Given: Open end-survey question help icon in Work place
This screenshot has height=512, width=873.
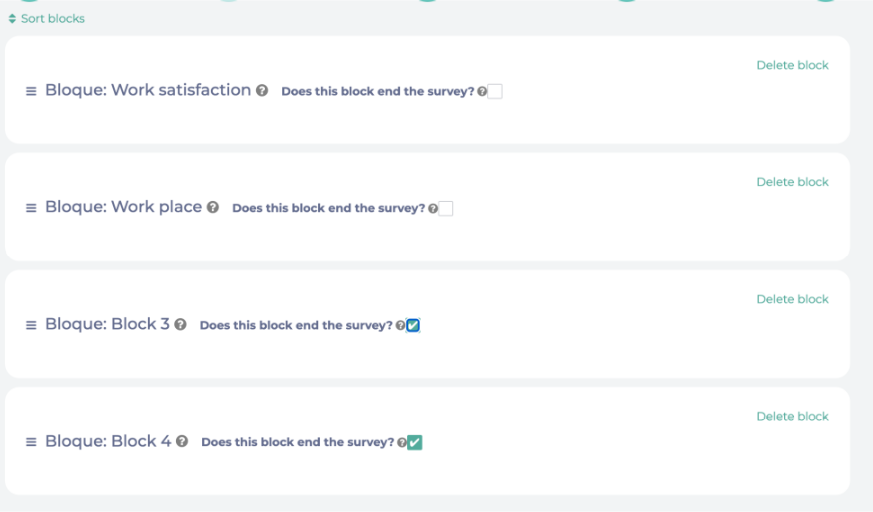Looking at the screenshot, I should point(433,209).
